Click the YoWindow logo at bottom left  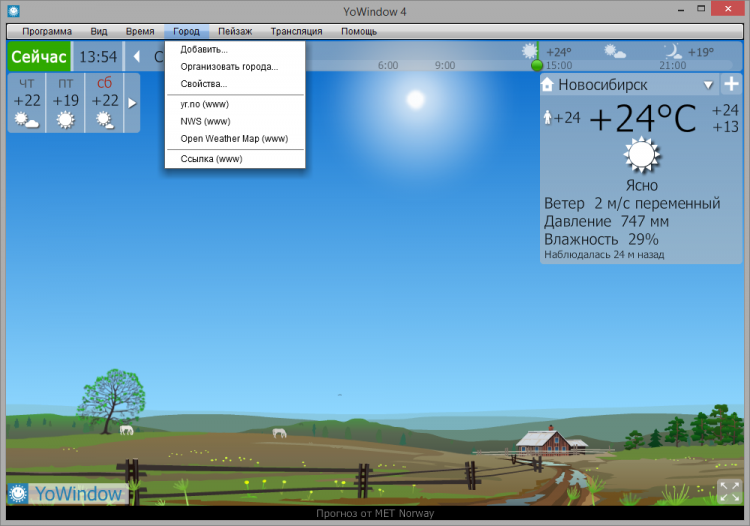[67, 493]
